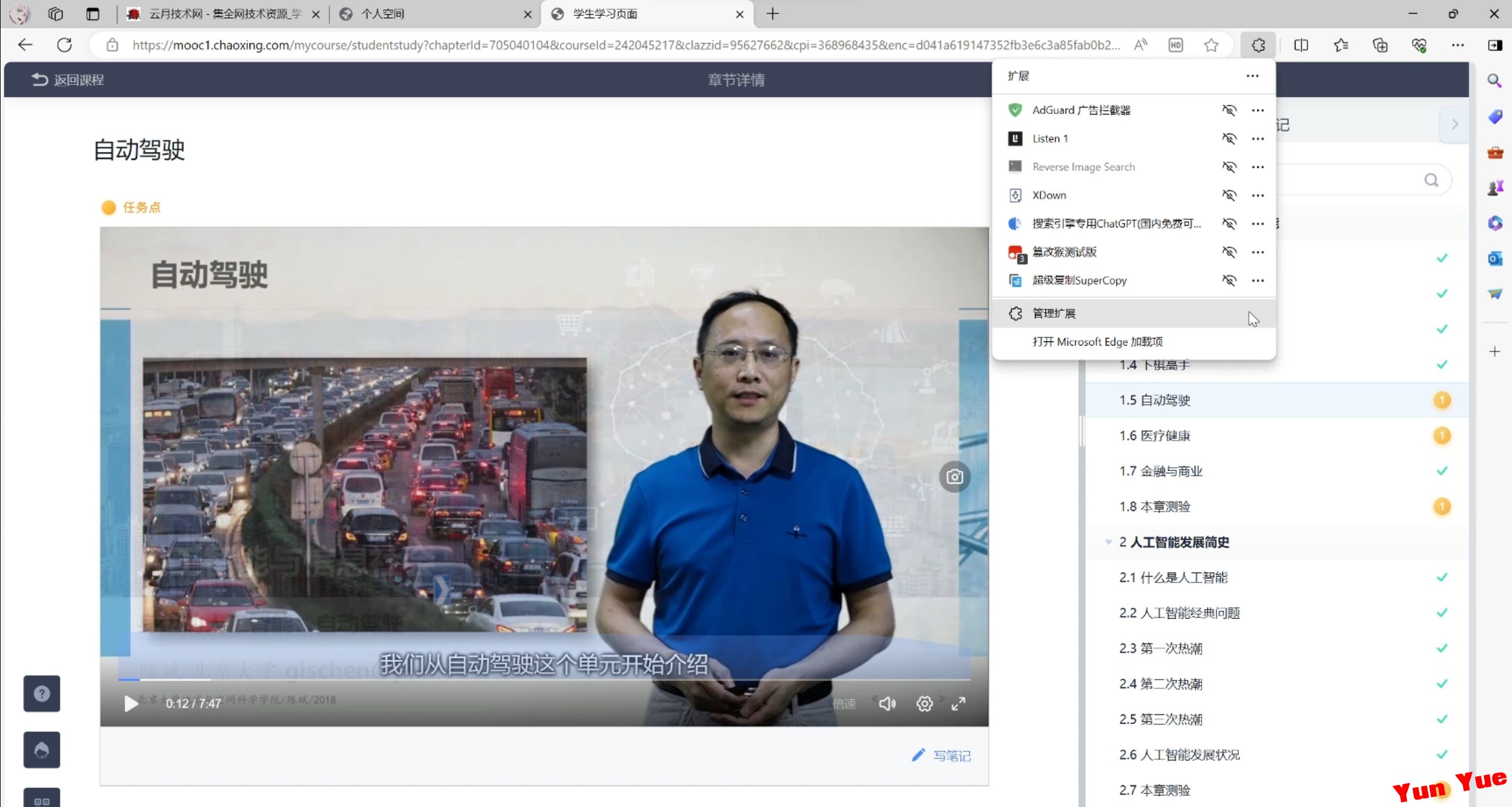The width and height of the screenshot is (1512, 807).
Task: Mute the video volume icon
Action: click(887, 703)
